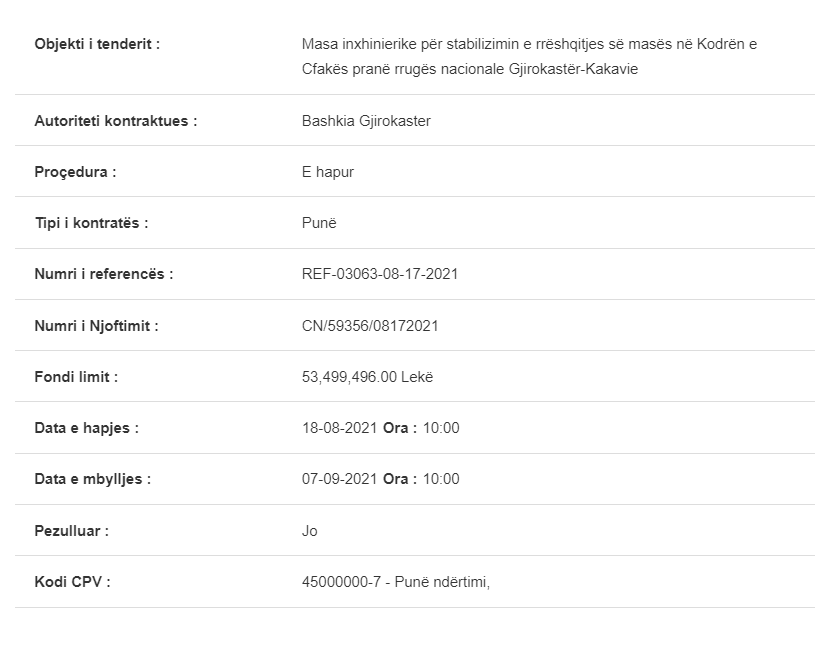This screenshot has width=815, height=650.
Task: Click the 'Kodi CPV' label
Action: click(x=72, y=581)
